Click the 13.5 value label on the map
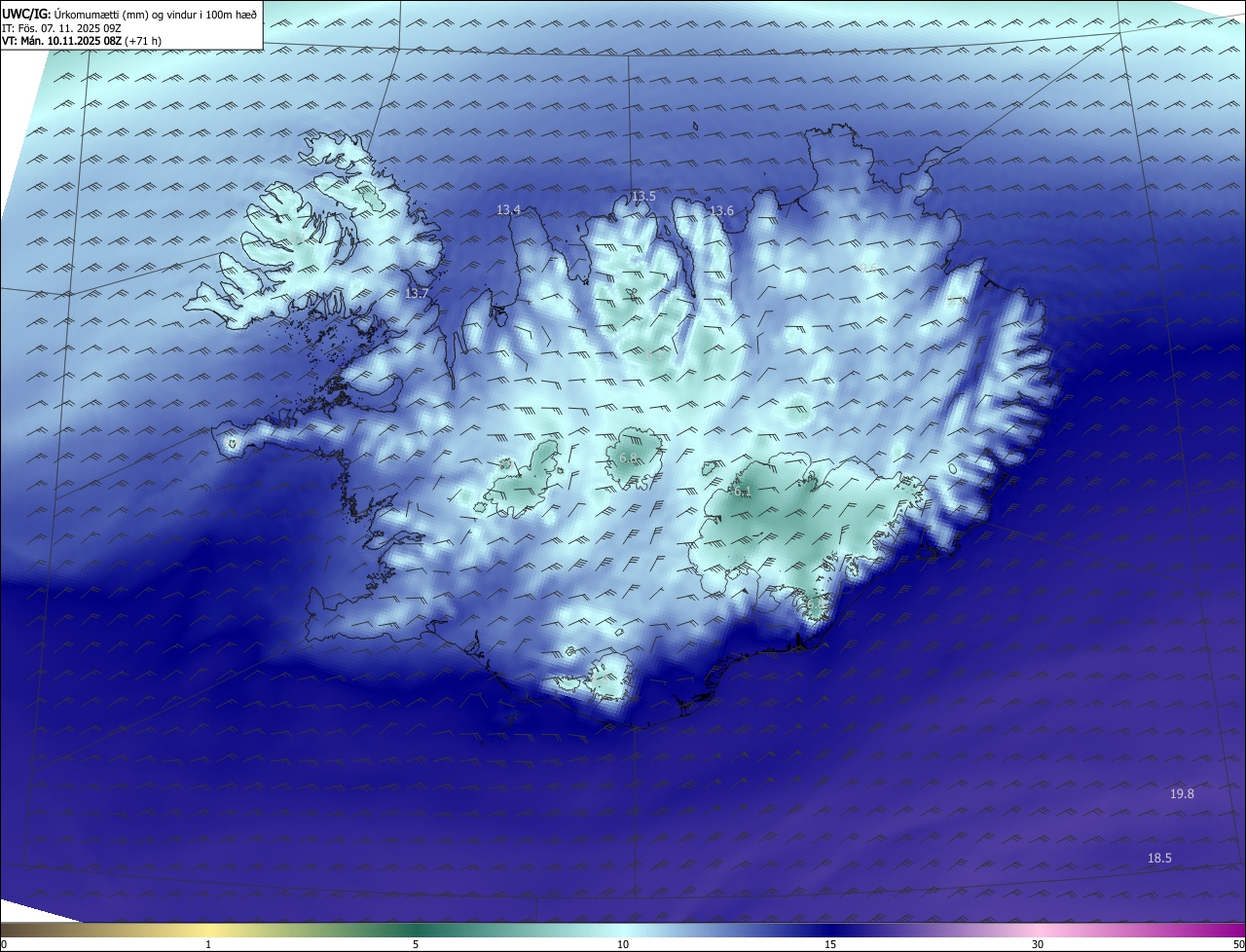This screenshot has width=1246, height=952. (x=643, y=196)
